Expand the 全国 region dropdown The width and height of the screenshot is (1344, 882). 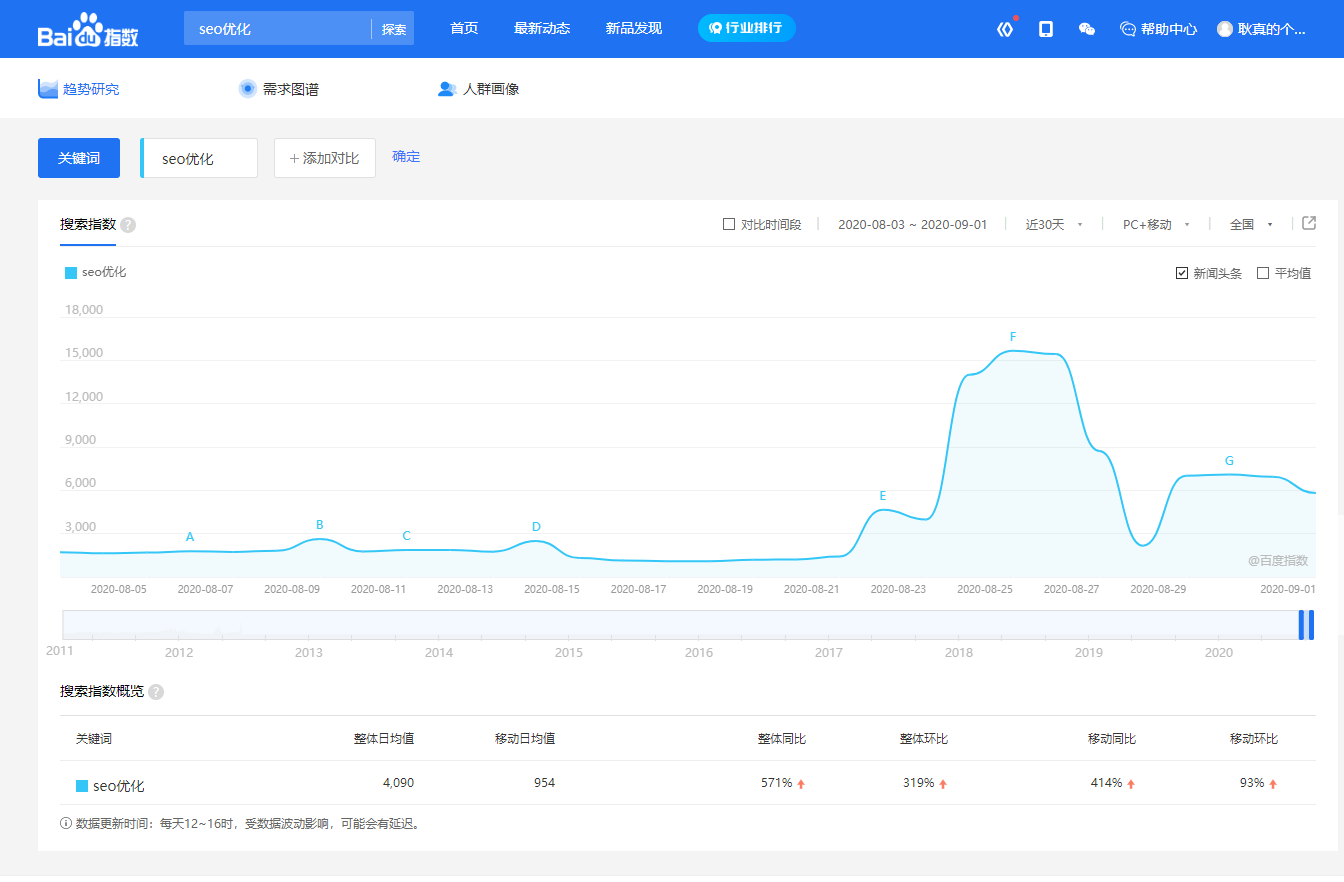coord(1251,224)
